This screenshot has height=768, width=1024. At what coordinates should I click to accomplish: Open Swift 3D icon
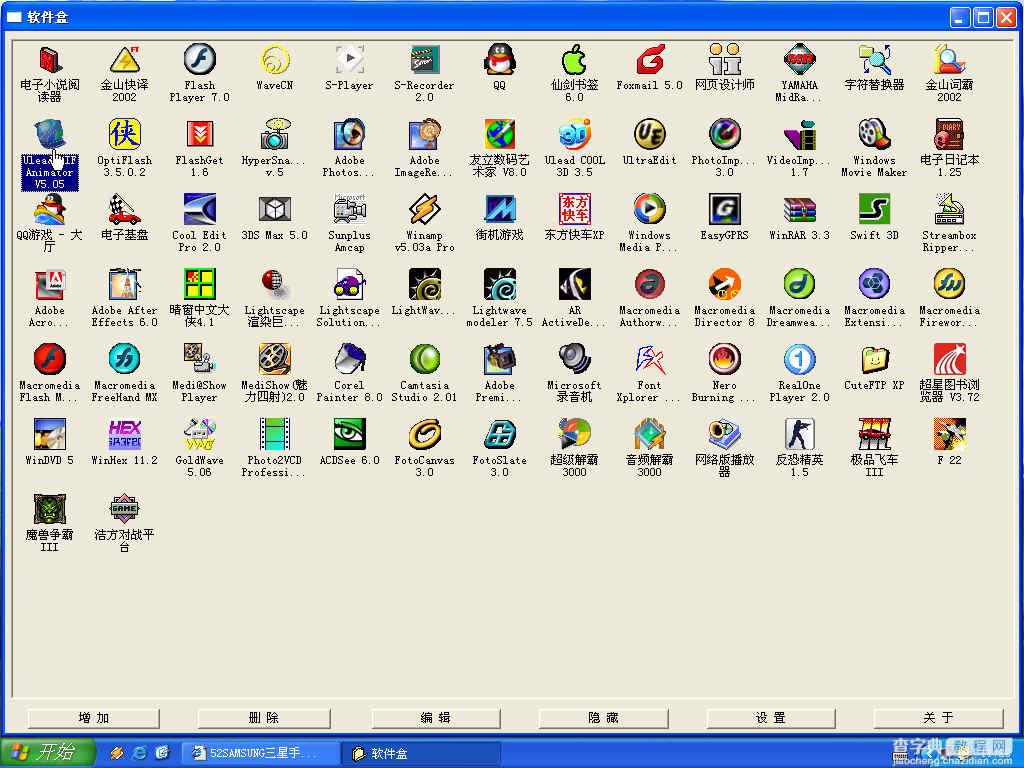(874, 210)
